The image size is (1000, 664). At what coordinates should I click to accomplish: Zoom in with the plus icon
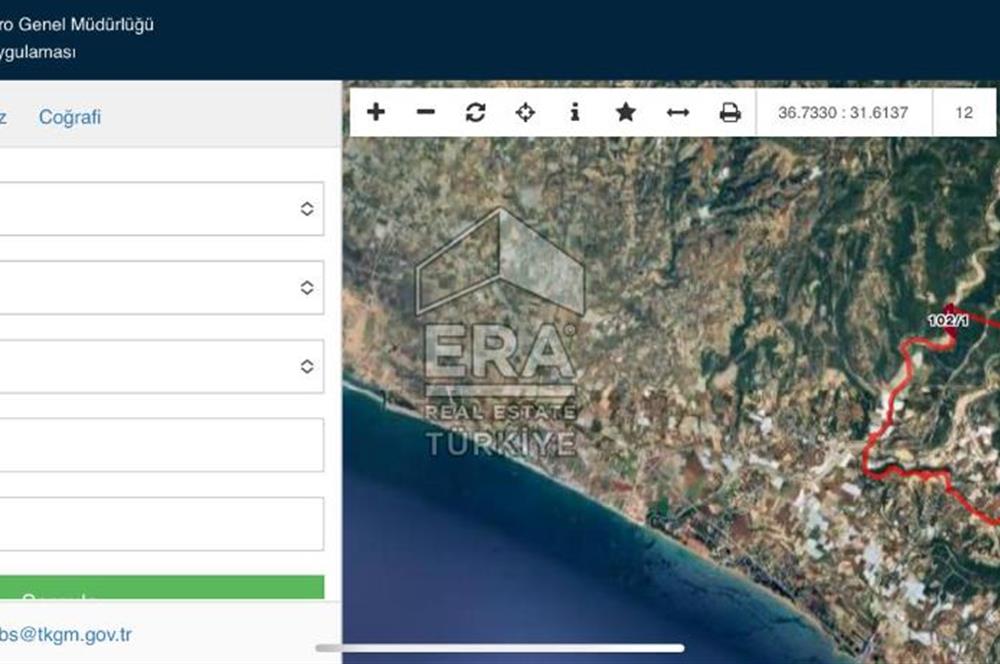pos(376,112)
